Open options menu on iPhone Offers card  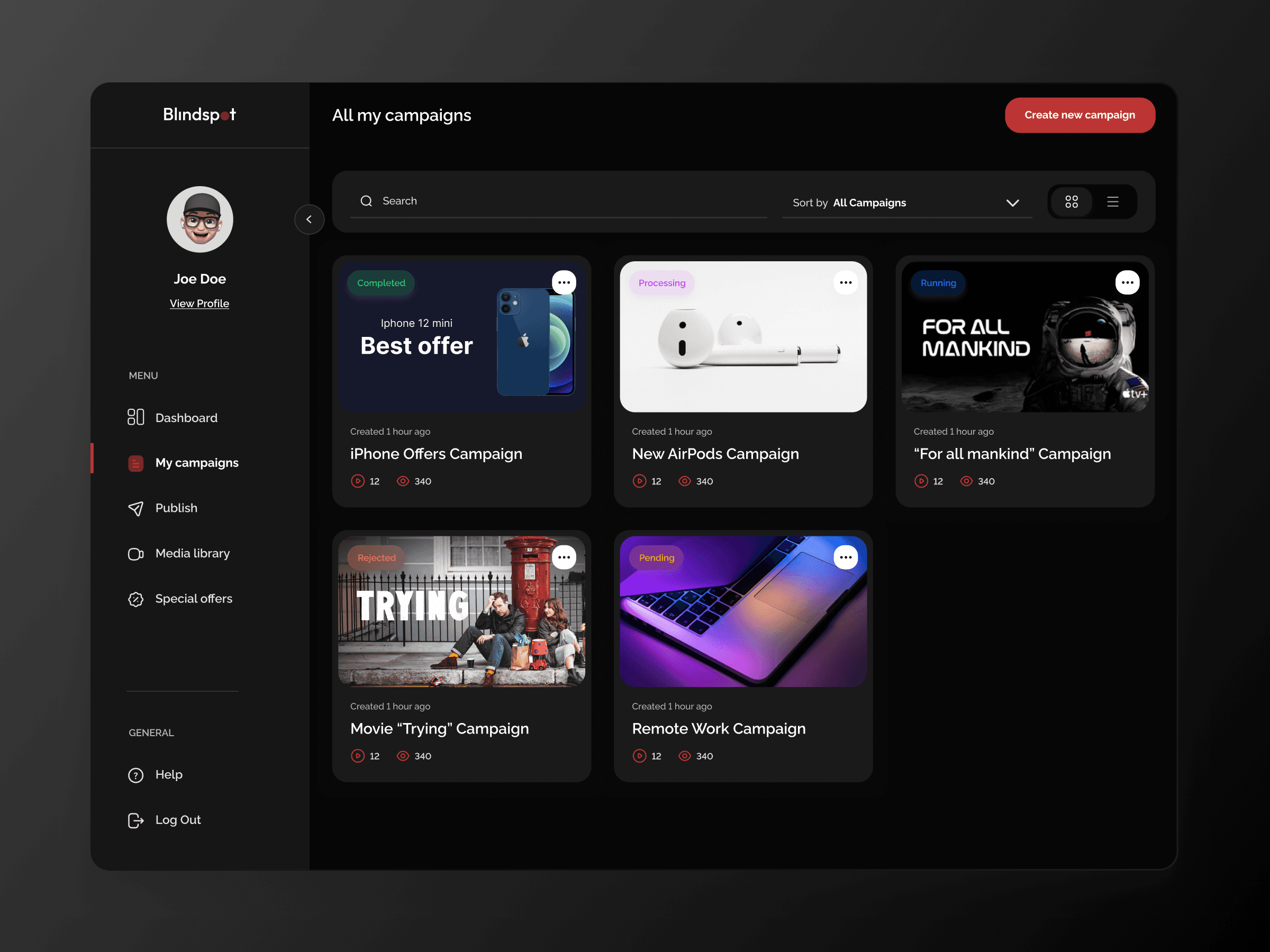pyautogui.click(x=564, y=282)
